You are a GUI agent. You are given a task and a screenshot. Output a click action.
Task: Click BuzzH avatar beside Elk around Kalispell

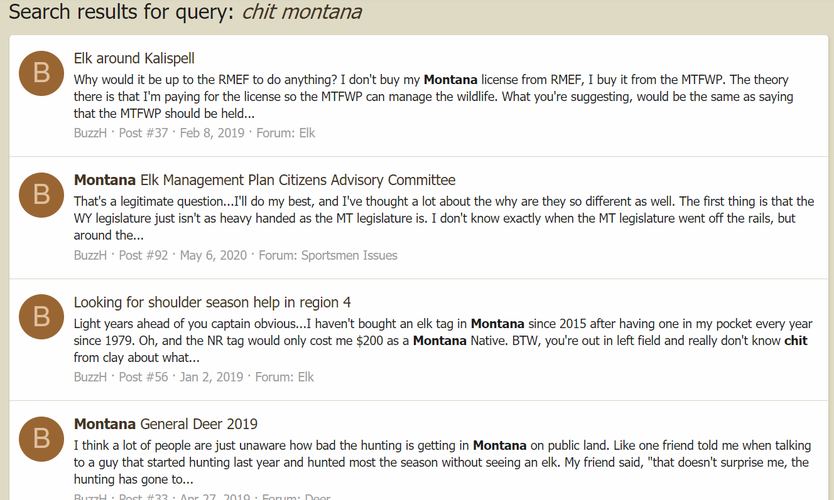point(41,73)
